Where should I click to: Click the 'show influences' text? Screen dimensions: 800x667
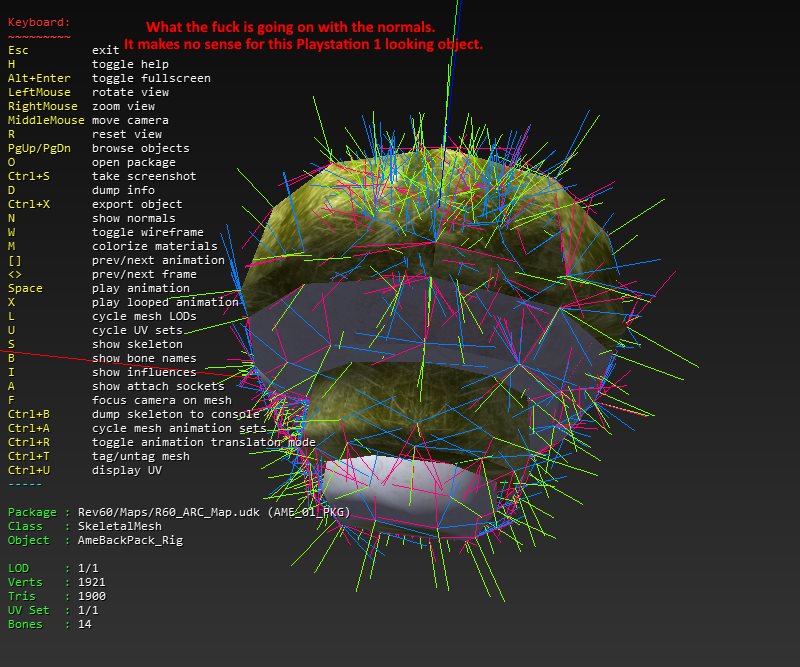click(144, 373)
